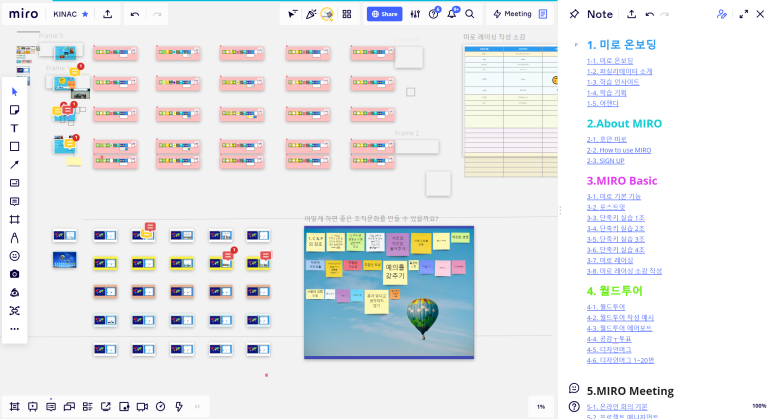This screenshot has height=419, width=773.
Task: Open notifications bell icon
Action: [452, 13]
